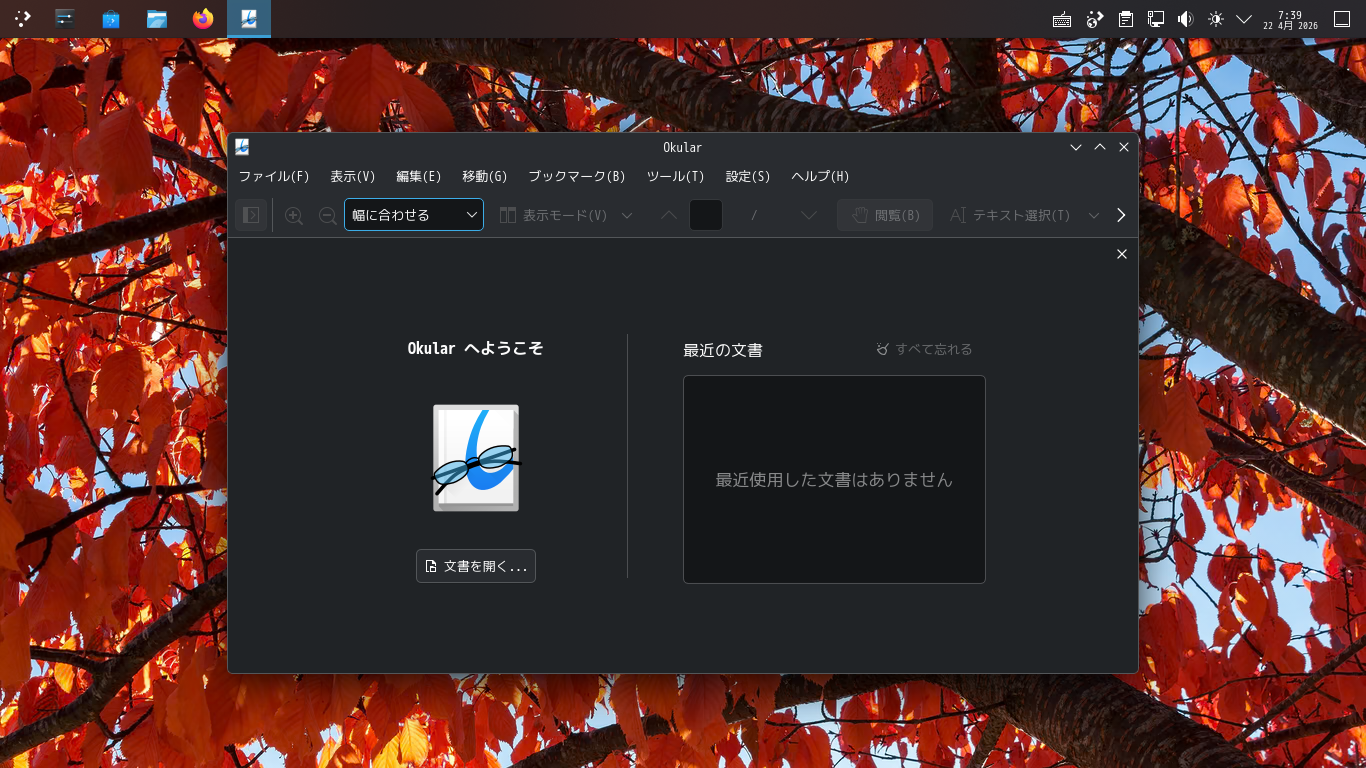The width and height of the screenshot is (1366, 768).
Task: Click the page number input field
Action: coord(706,215)
